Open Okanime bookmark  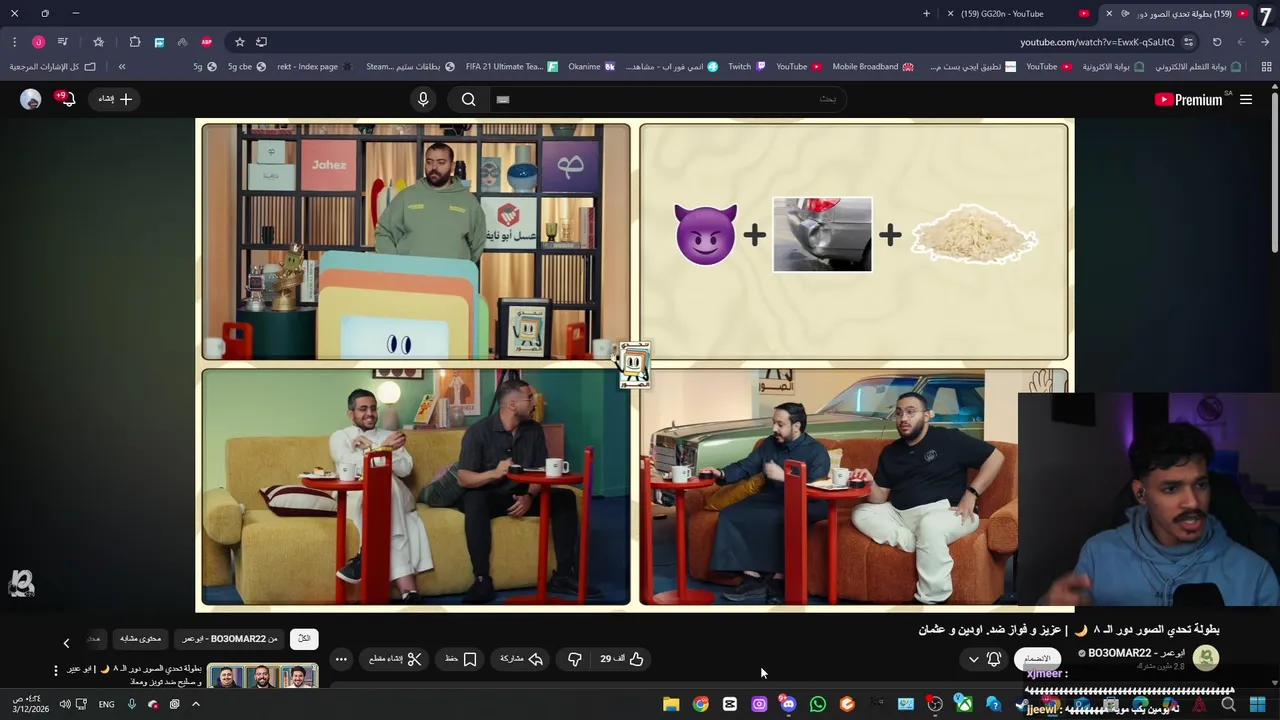point(591,67)
